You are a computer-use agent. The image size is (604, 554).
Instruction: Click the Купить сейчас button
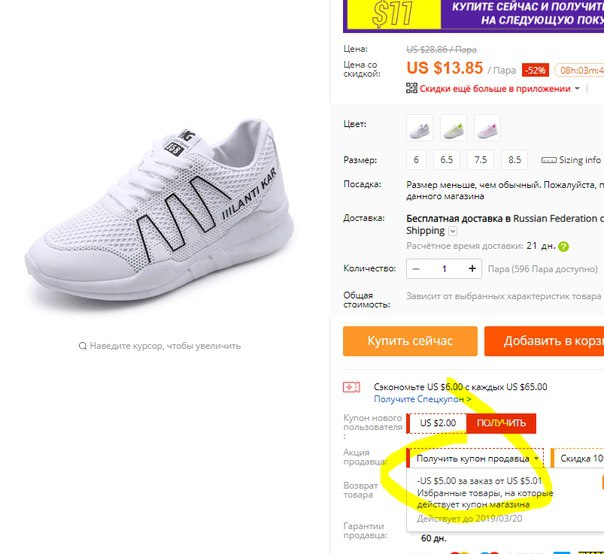click(x=410, y=341)
